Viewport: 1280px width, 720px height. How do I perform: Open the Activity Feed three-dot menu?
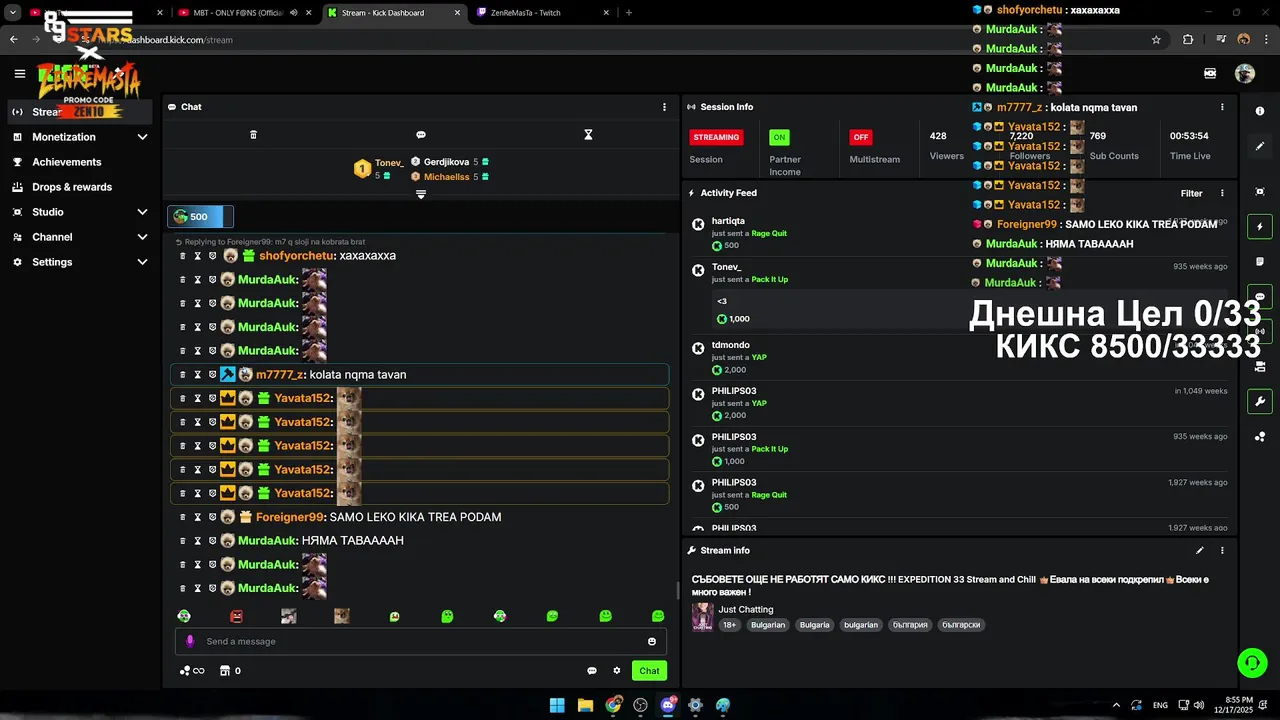coord(1222,193)
